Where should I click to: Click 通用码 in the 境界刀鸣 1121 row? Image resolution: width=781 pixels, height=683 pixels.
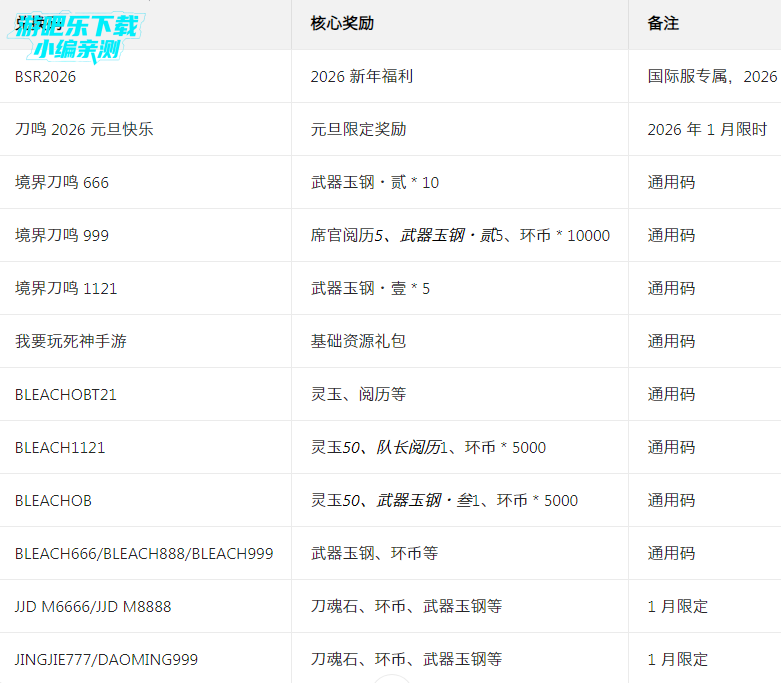tap(671, 288)
